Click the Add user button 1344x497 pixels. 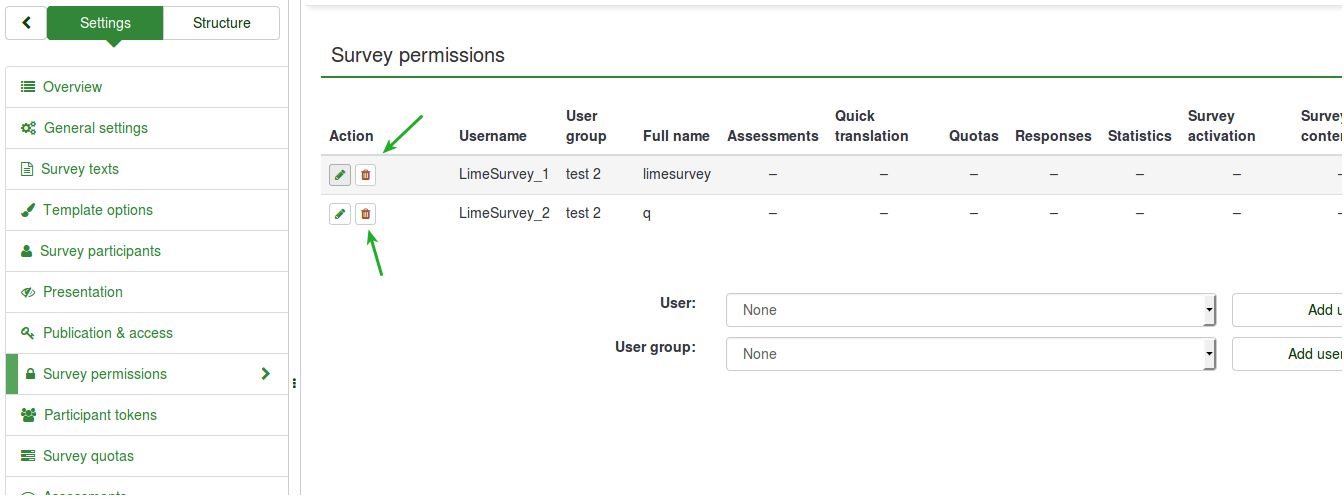1290,310
